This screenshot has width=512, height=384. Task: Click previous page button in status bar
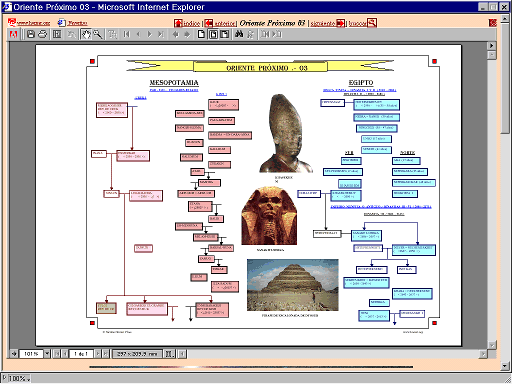pos(65,354)
